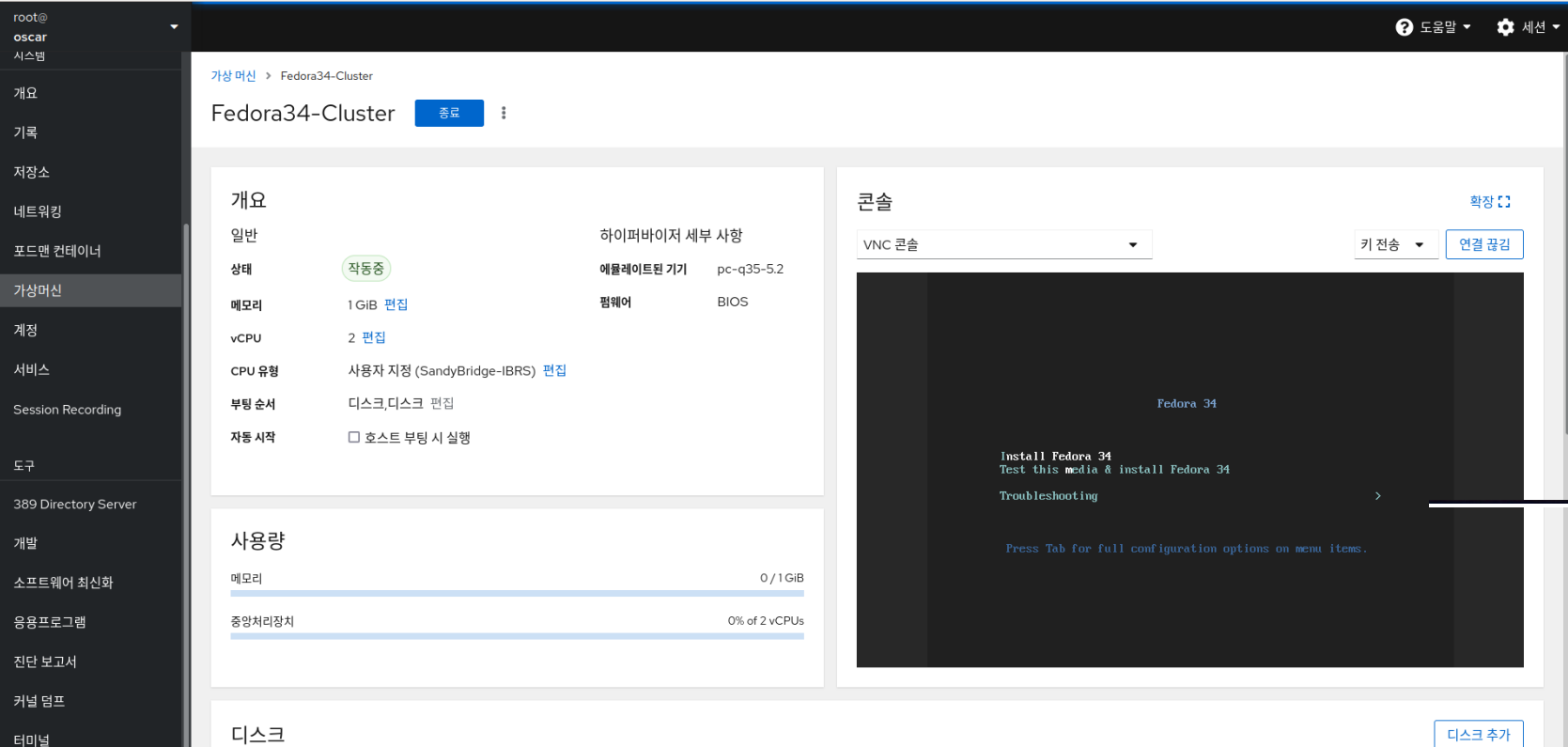The image size is (1568, 747).
Task: Click the pc-q35-5.2 machine value
Action: [x=750, y=269]
